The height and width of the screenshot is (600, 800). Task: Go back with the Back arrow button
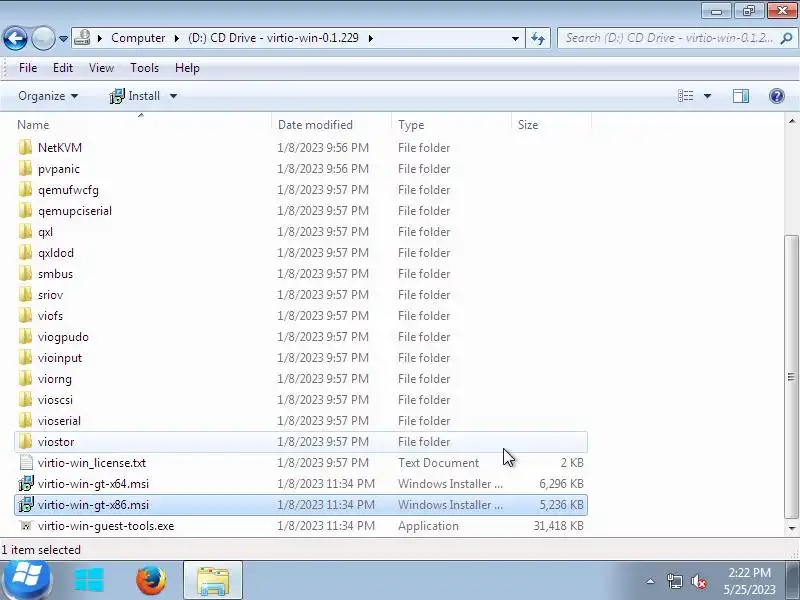pyautogui.click(x=15, y=38)
